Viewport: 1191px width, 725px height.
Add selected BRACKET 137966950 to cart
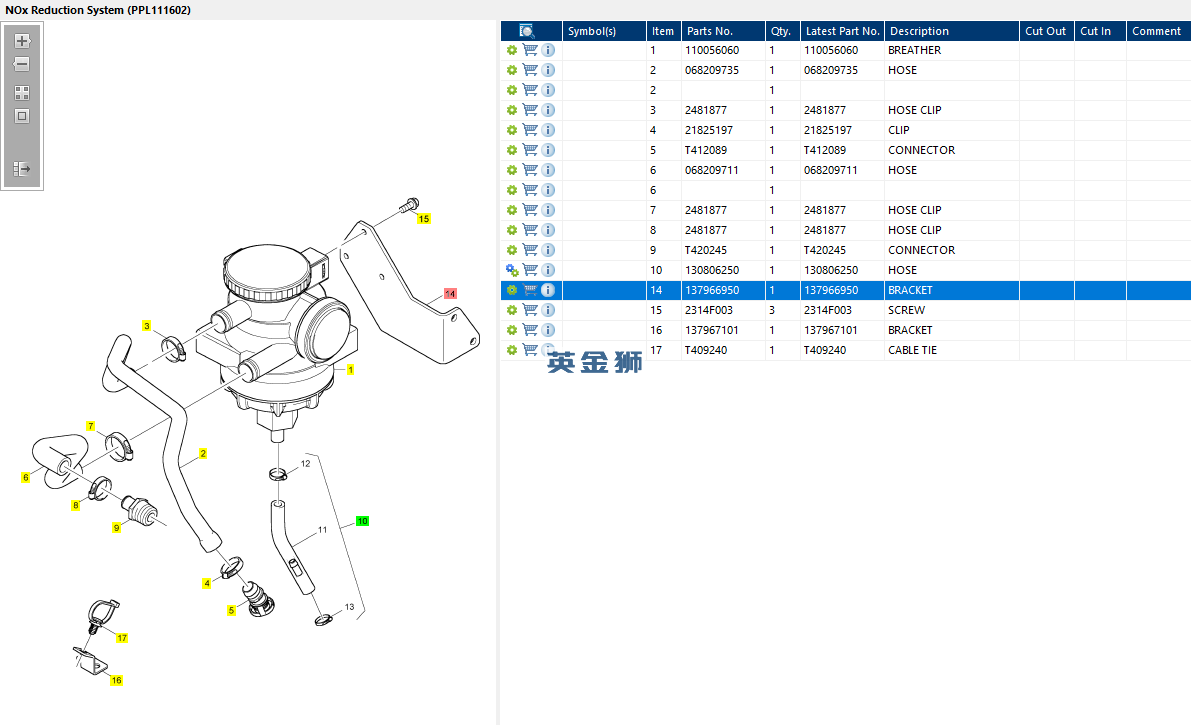tap(530, 290)
